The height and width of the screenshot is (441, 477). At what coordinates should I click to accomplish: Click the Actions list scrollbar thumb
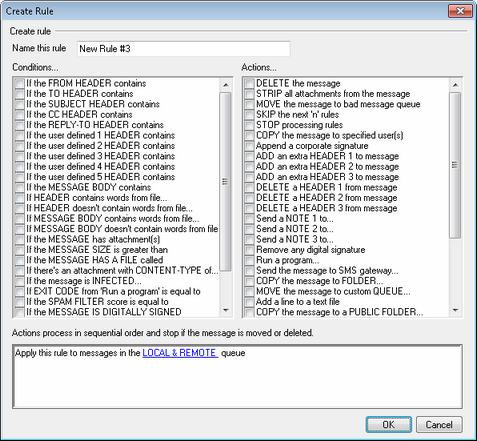(x=455, y=165)
